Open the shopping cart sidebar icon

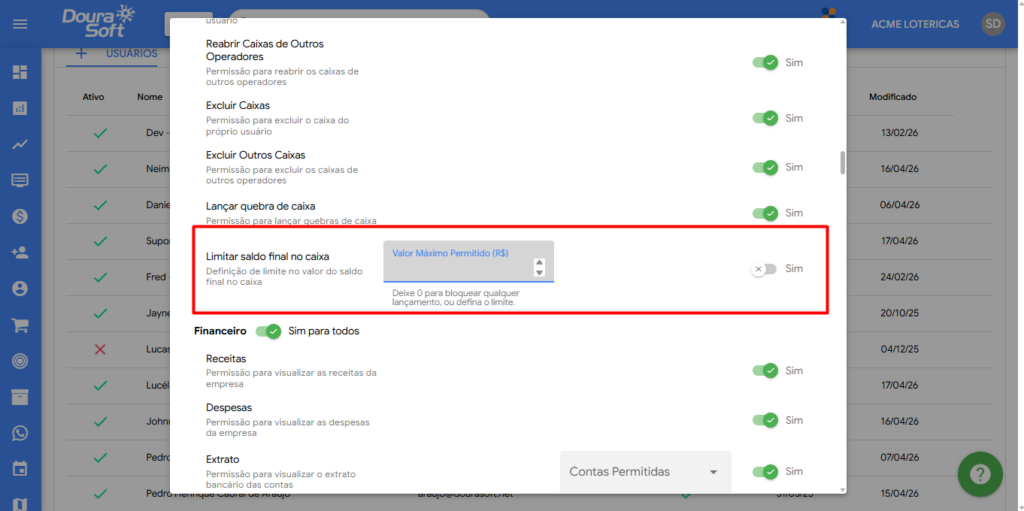(x=20, y=325)
